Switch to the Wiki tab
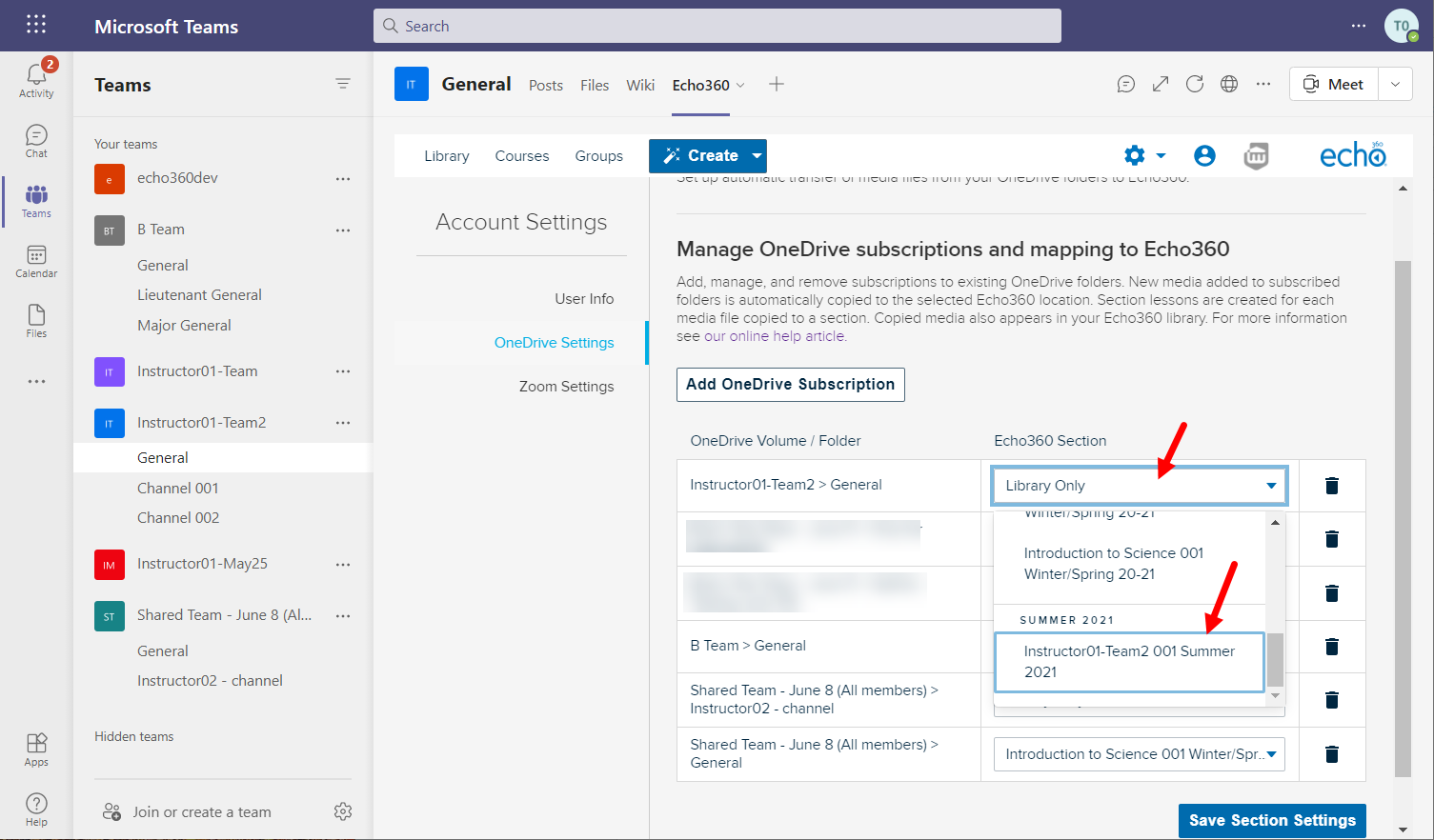This screenshot has width=1434, height=840. [x=640, y=85]
